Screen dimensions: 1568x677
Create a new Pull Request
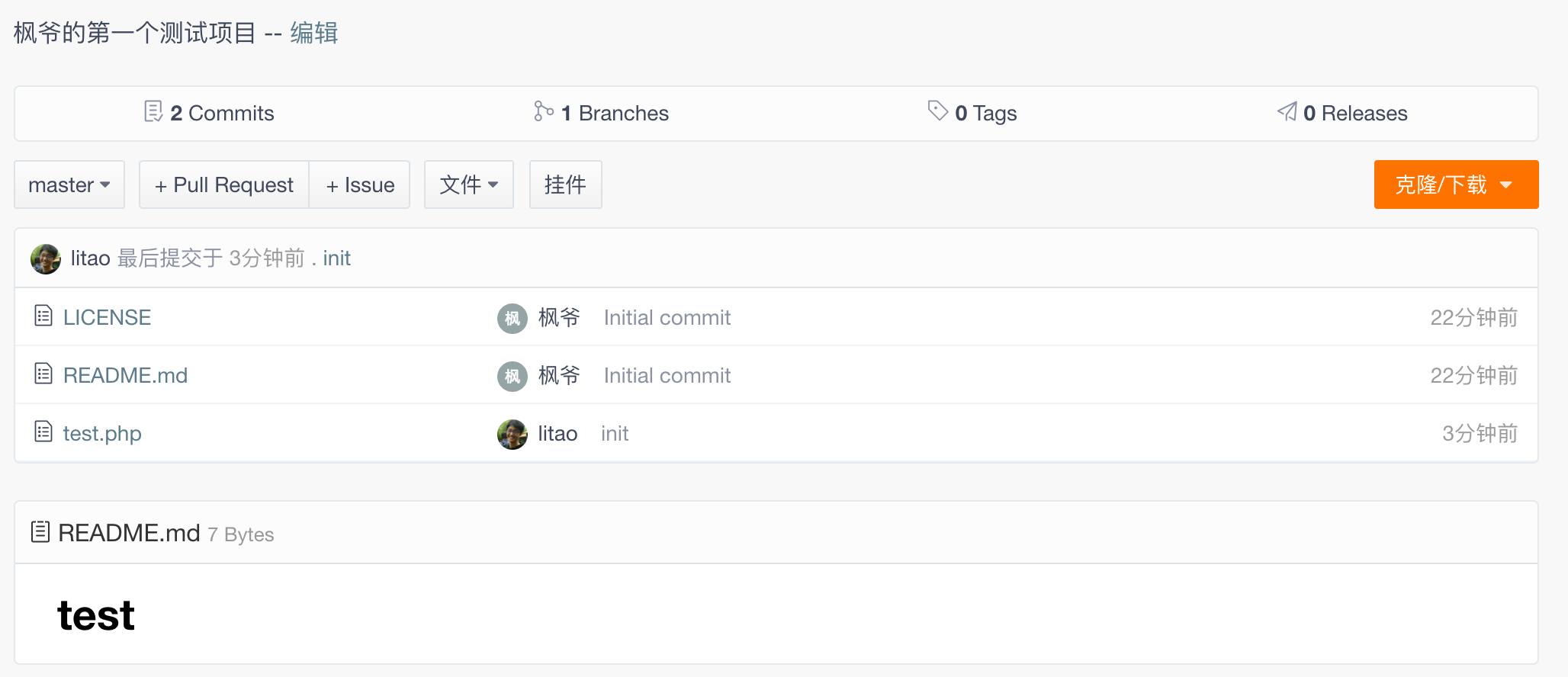(224, 184)
